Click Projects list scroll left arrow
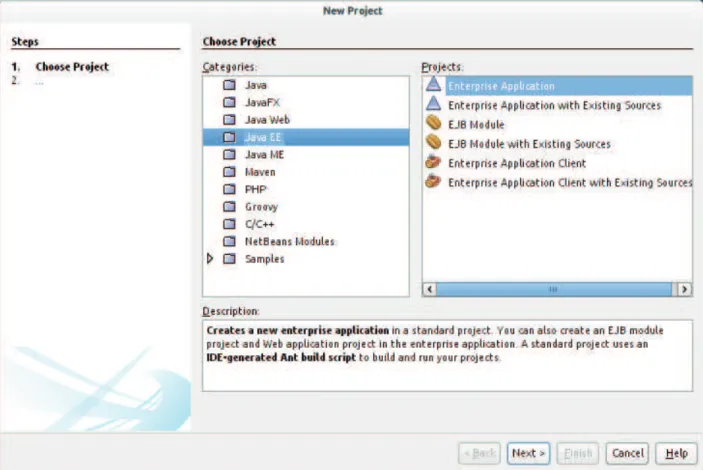703x470 pixels. tap(430, 289)
